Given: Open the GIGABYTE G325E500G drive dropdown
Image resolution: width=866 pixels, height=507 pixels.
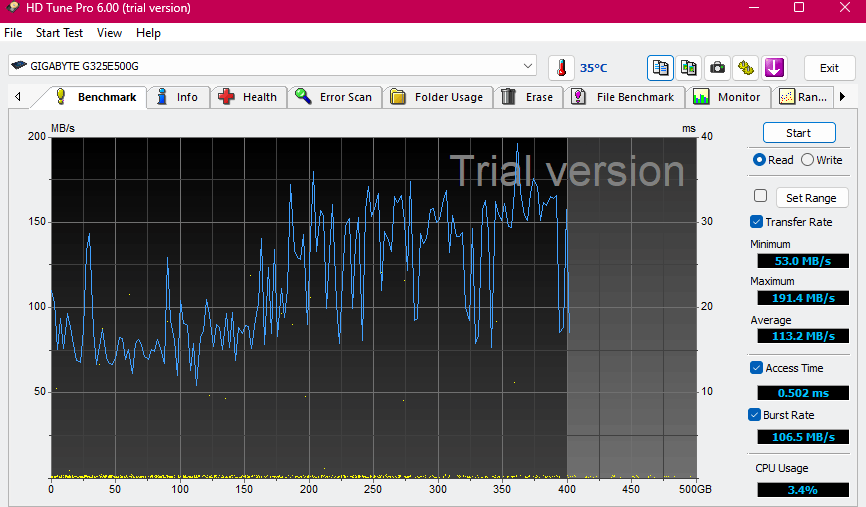Looking at the screenshot, I should [x=272, y=66].
